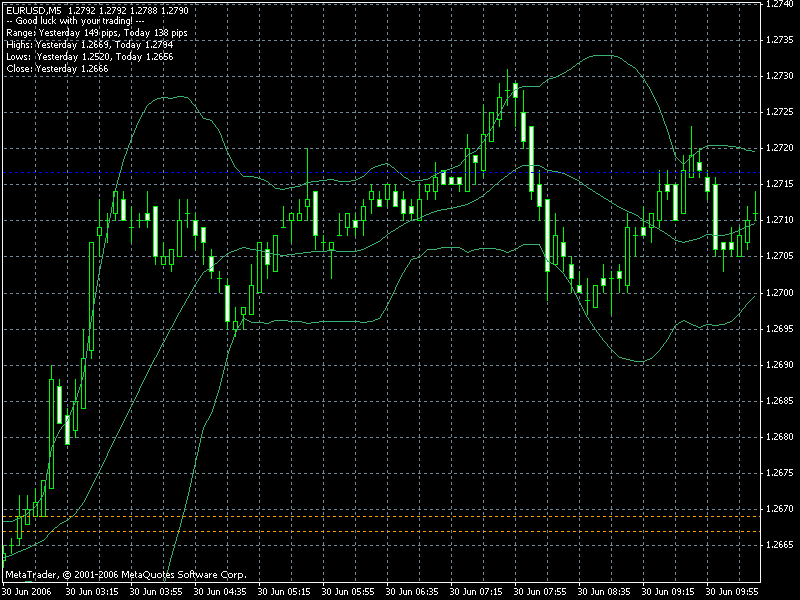Select the 1.2685 price axis label
The height and width of the screenshot is (600, 800).
(x=780, y=401)
